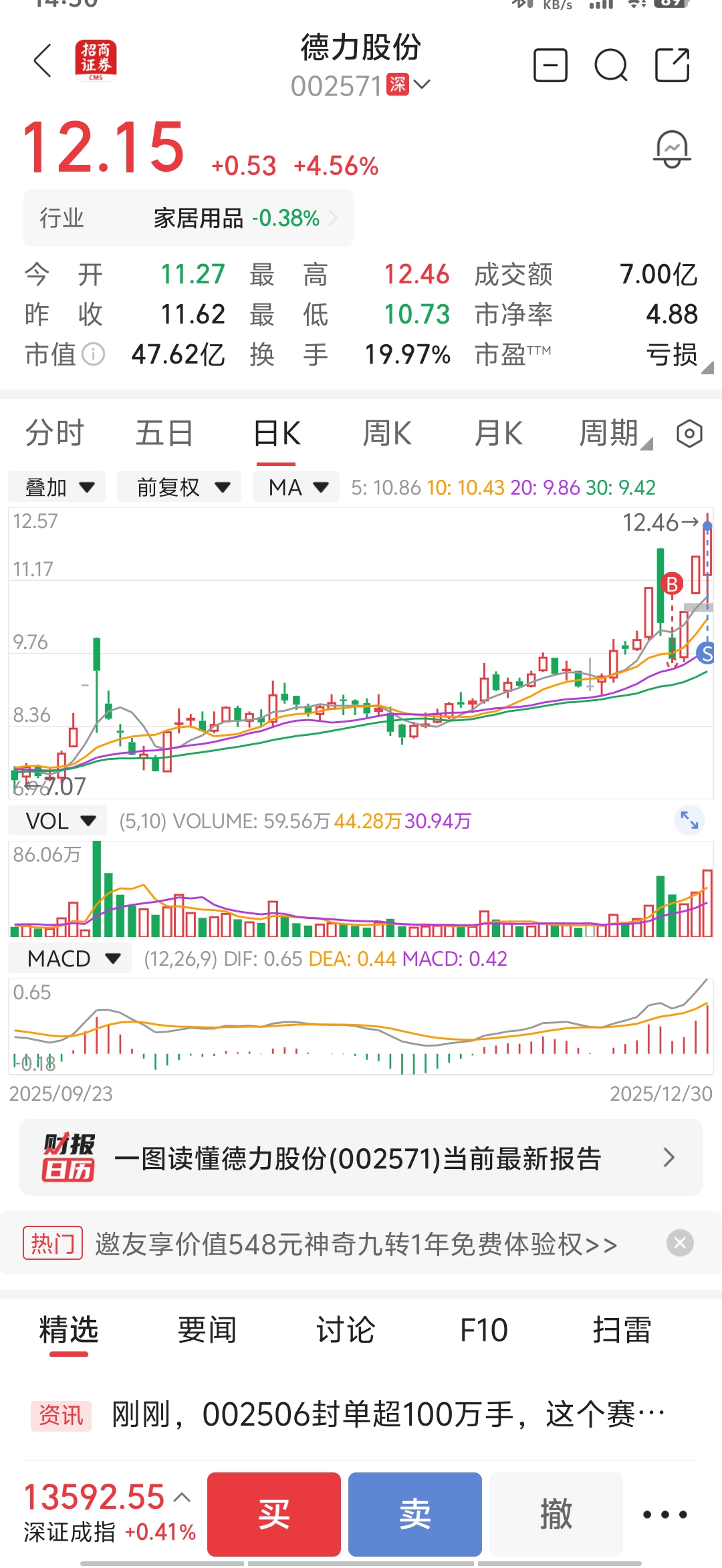The height and width of the screenshot is (1568, 722).
Task: Open the 要闻 tab
Action: [x=207, y=1329]
